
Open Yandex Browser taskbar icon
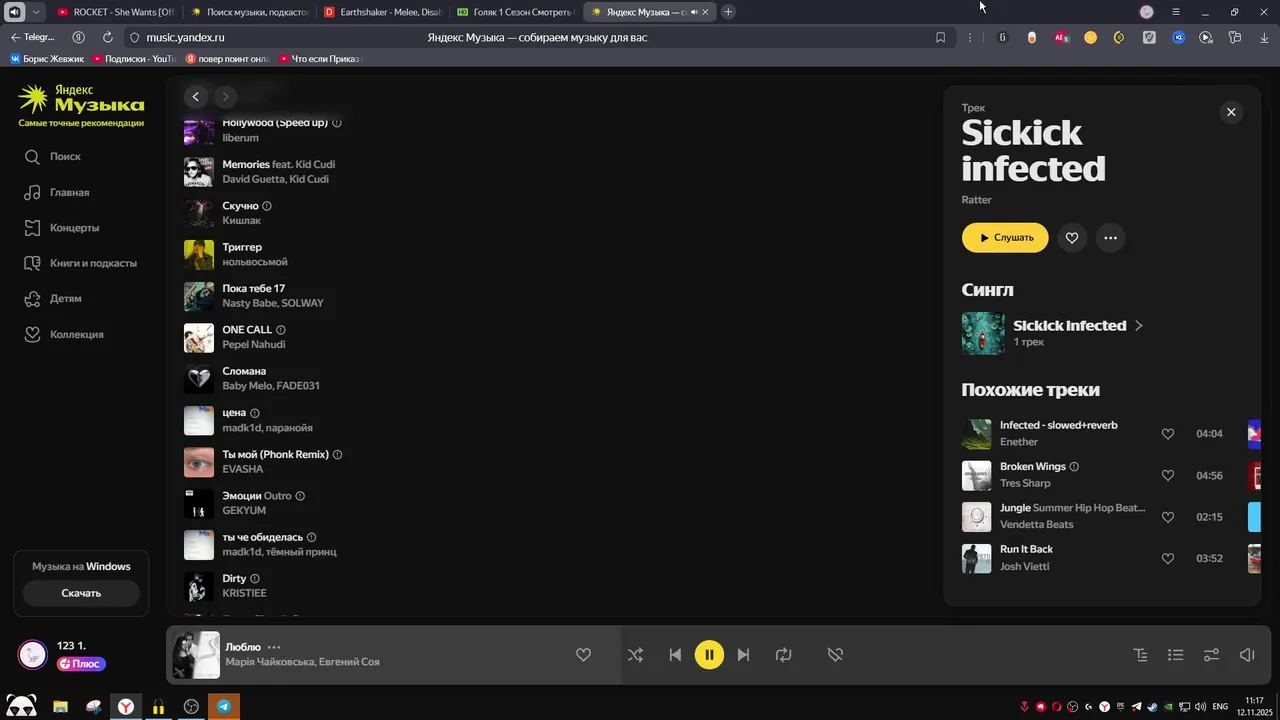coord(126,707)
